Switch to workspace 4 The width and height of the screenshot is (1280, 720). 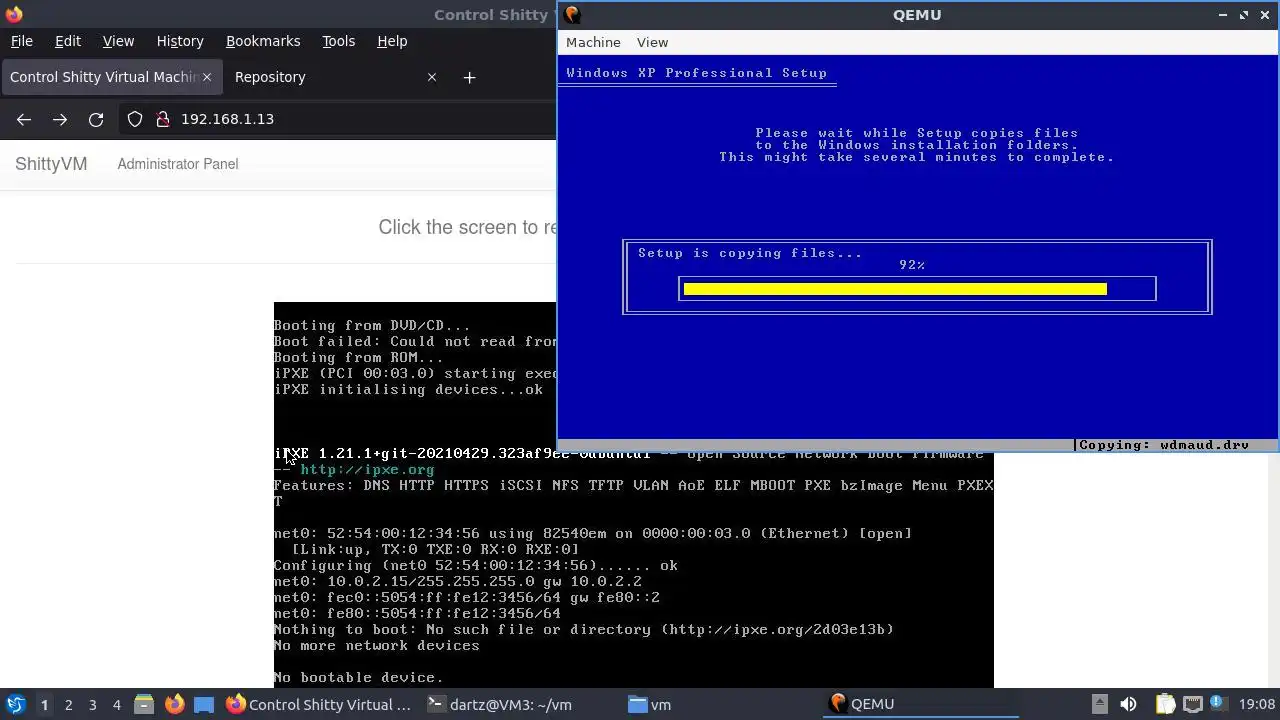[x=116, y=705]
